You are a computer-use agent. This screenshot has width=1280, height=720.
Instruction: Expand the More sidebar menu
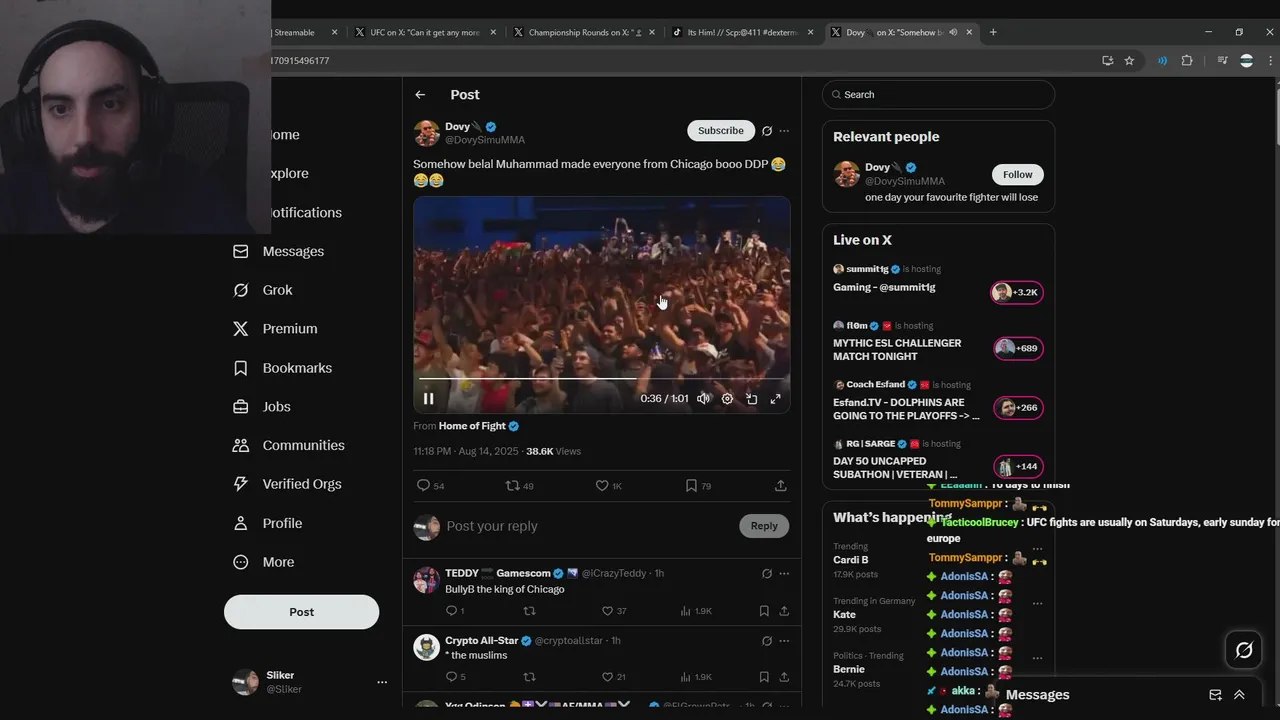(x=263, y=562)
